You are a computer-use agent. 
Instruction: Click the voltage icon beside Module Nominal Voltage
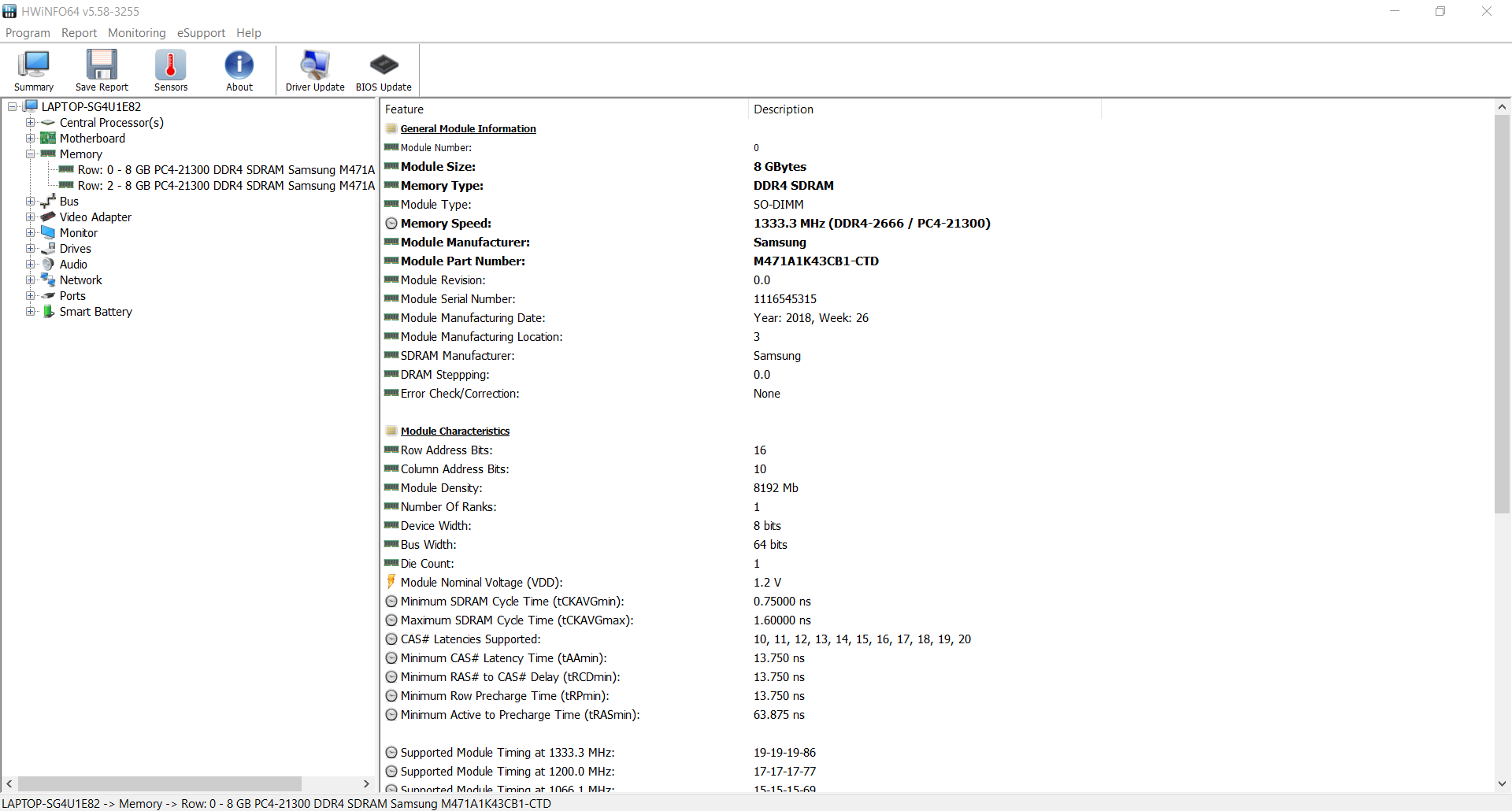click(391, 581)
